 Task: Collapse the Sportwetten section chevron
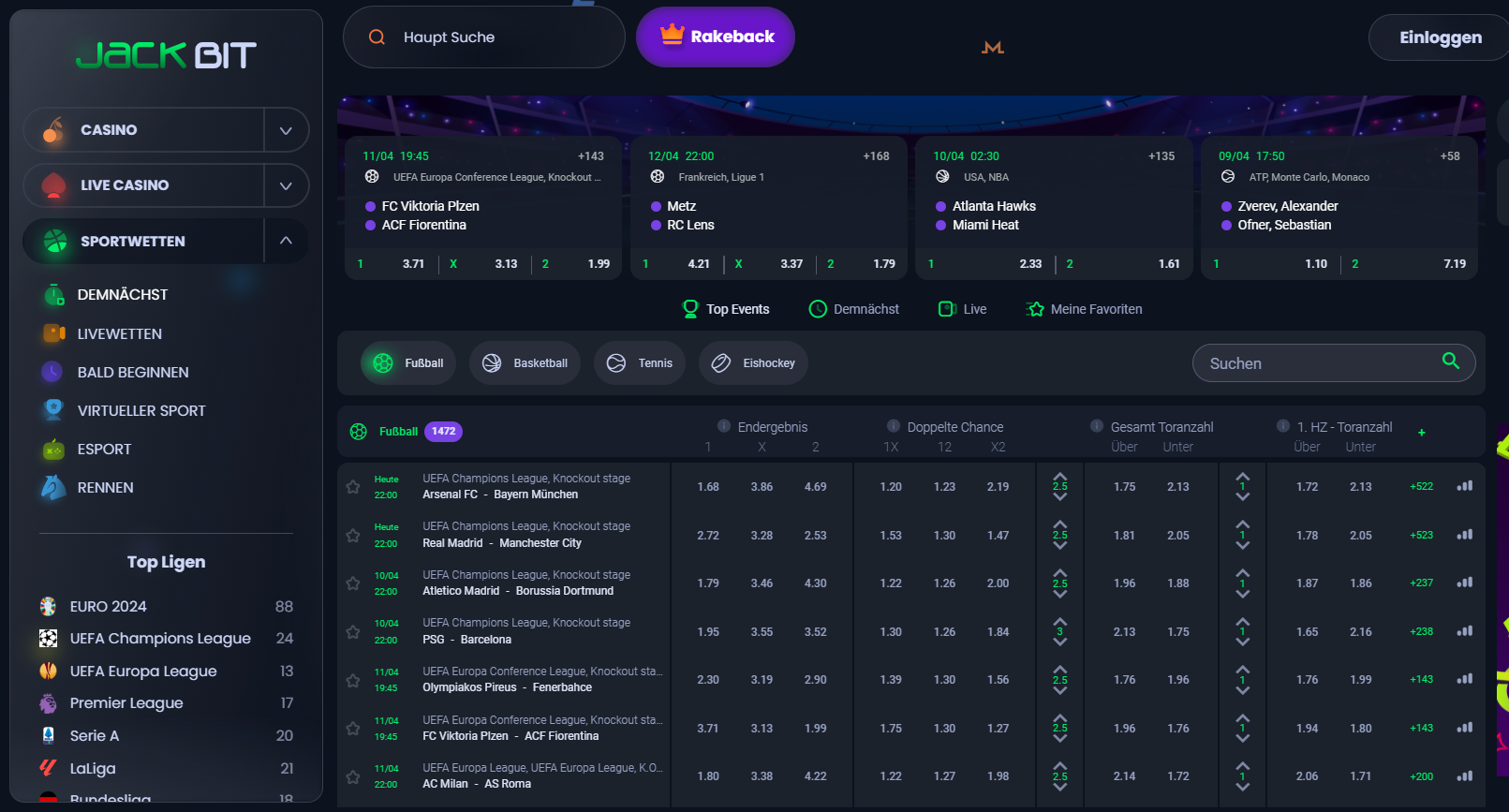pyautogui.click(x=286, y=241)
